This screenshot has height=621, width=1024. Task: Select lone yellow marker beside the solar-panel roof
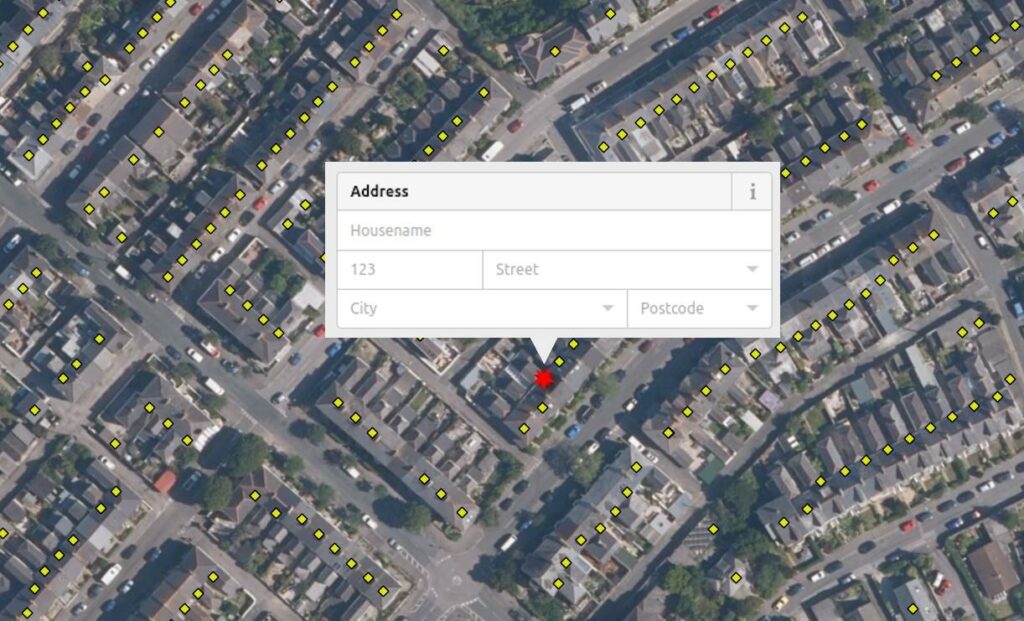[x=713, y=529]
